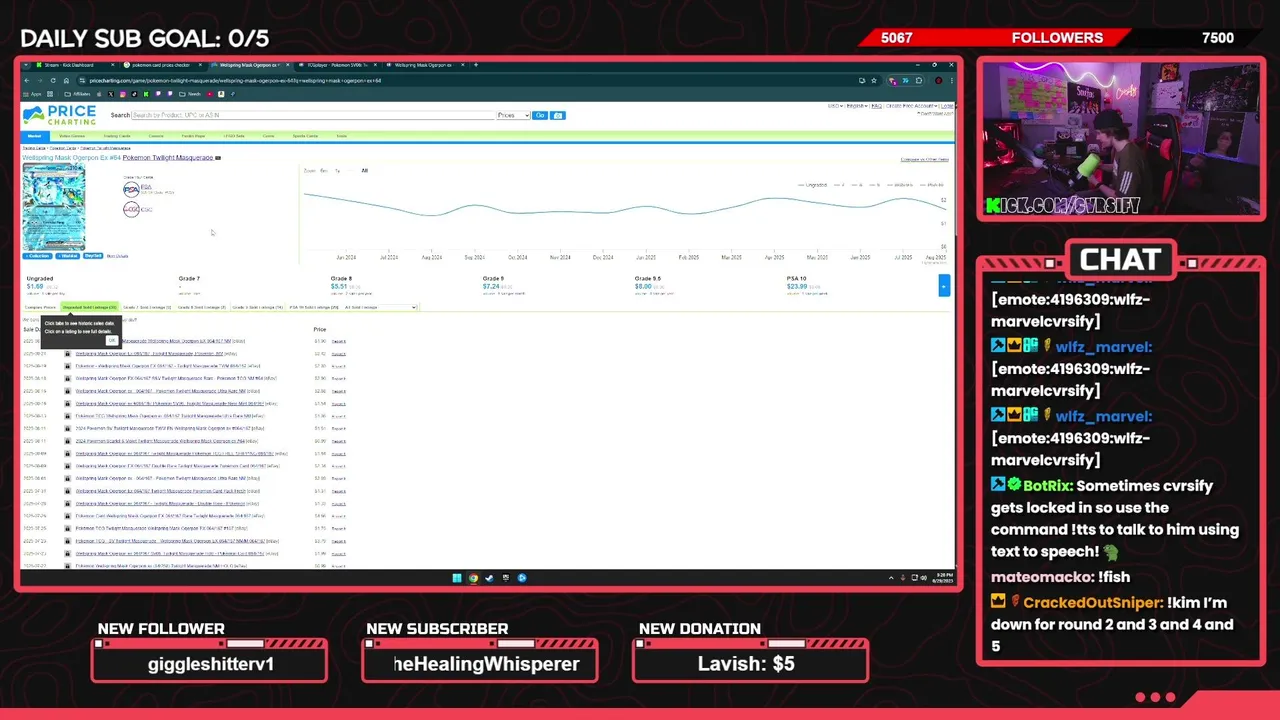This screenshot has width=1280, height=720.
Task: Open the Create Free Account dropdown
Action: coord(912,106)
